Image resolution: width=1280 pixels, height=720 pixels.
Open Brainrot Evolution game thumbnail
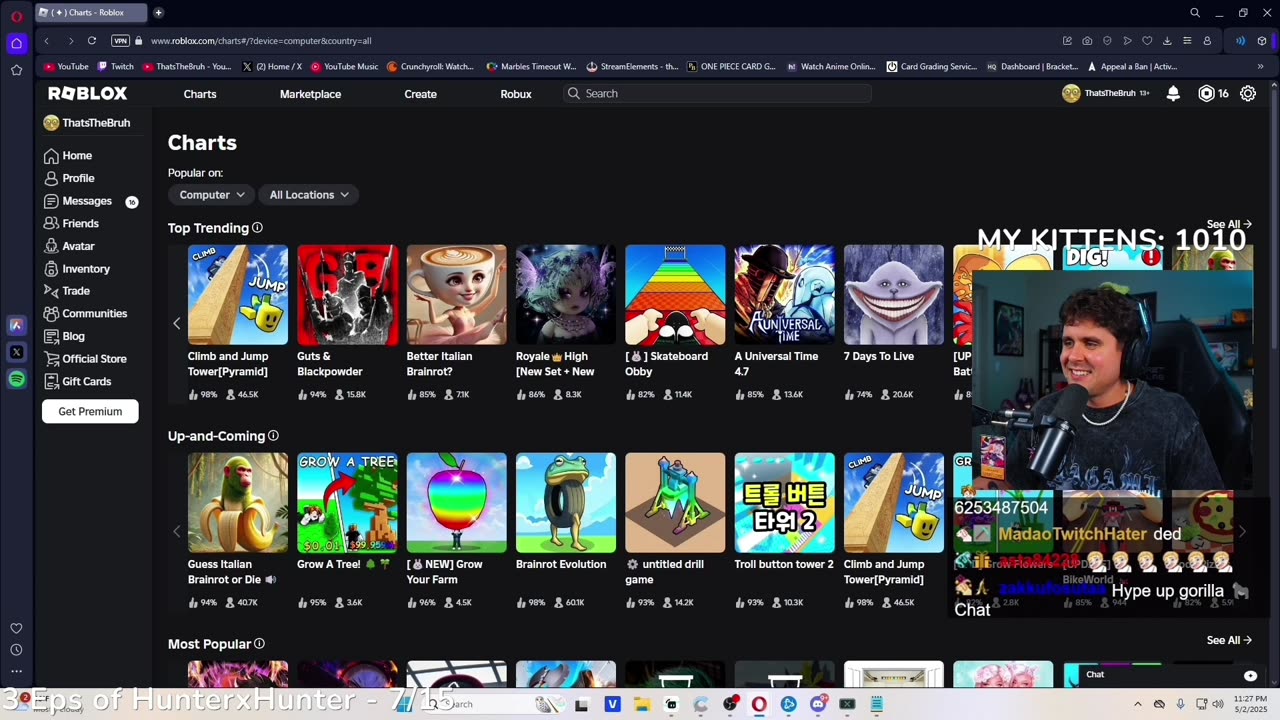coord(566,503)
